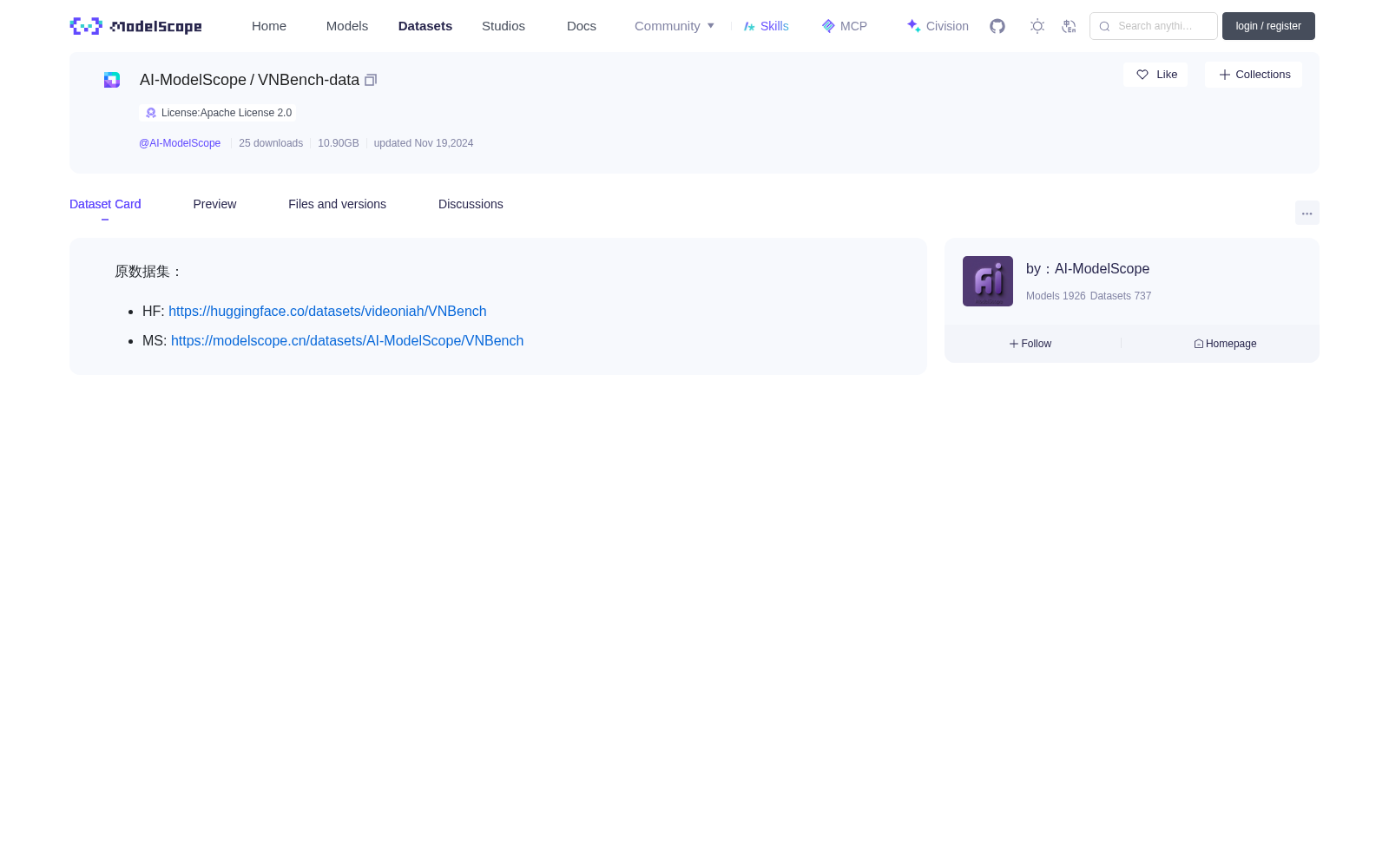Click the 'by：AI-ModelScope' organization name
Image resolution: width=1389 pixels, height=868 pixels.
[1088, 269]
